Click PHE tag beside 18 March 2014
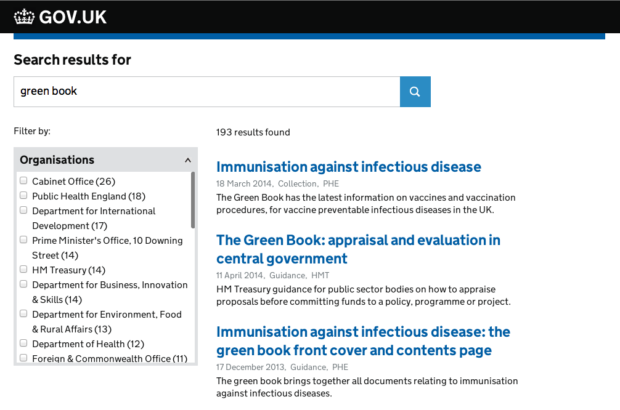The height and width of the screenshot is (410, 620). (x=331, y=184)
